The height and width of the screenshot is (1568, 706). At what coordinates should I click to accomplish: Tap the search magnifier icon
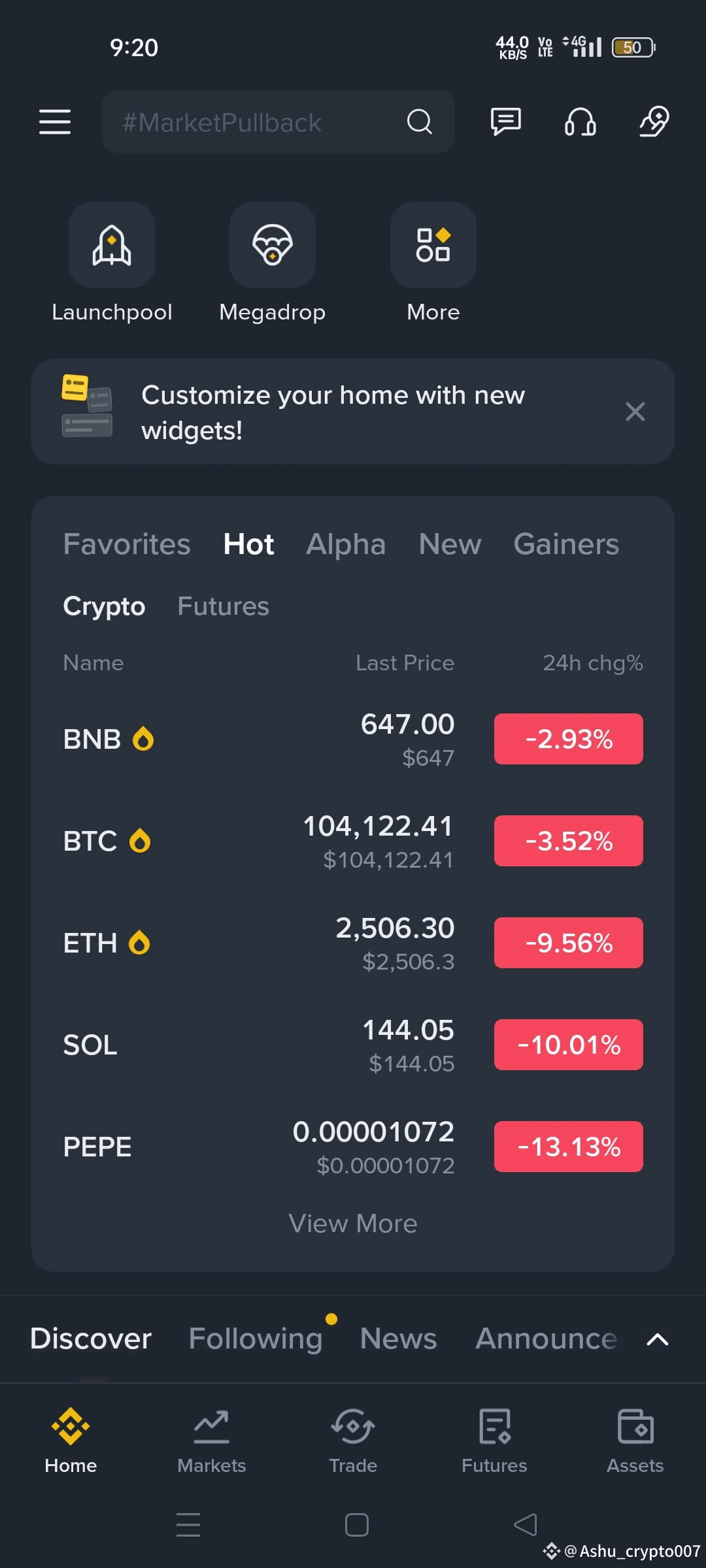tap(420, 122)
